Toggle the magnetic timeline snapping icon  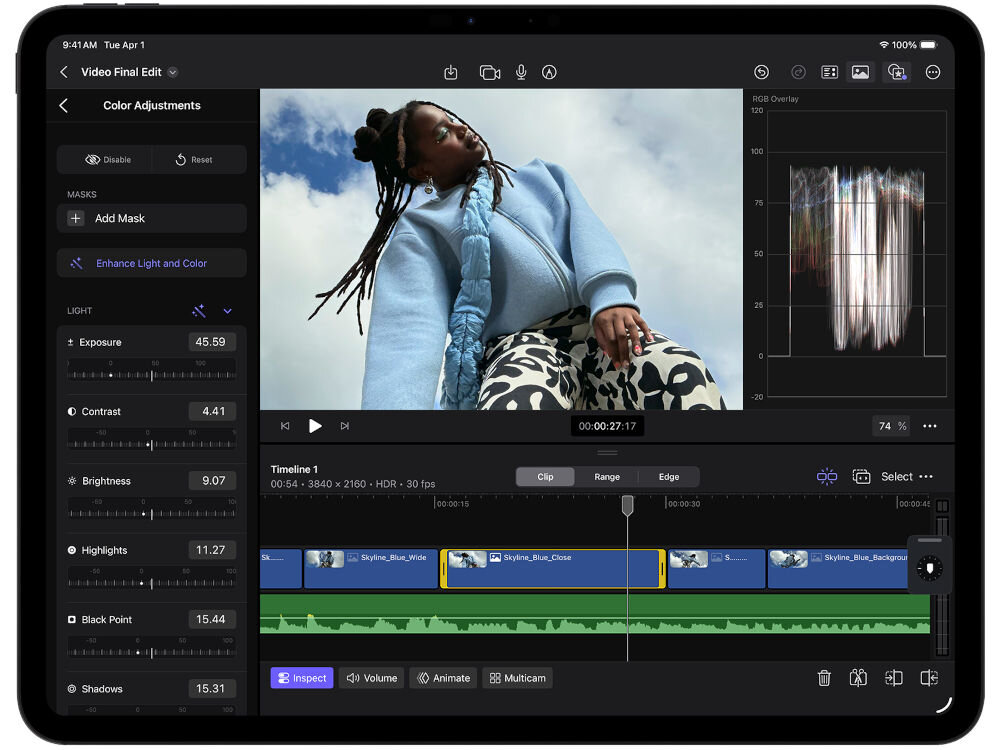(x=828, y=477)
